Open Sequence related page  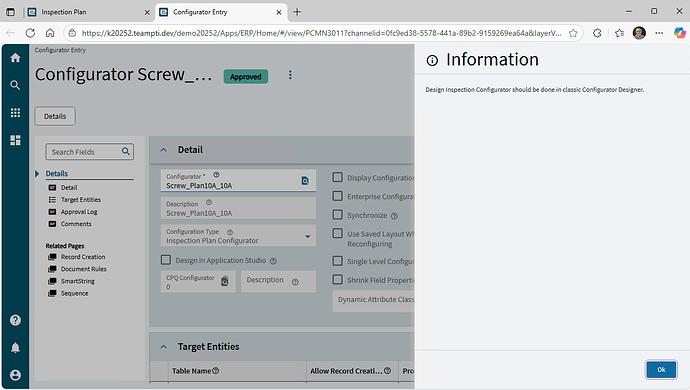coord(74,293)
